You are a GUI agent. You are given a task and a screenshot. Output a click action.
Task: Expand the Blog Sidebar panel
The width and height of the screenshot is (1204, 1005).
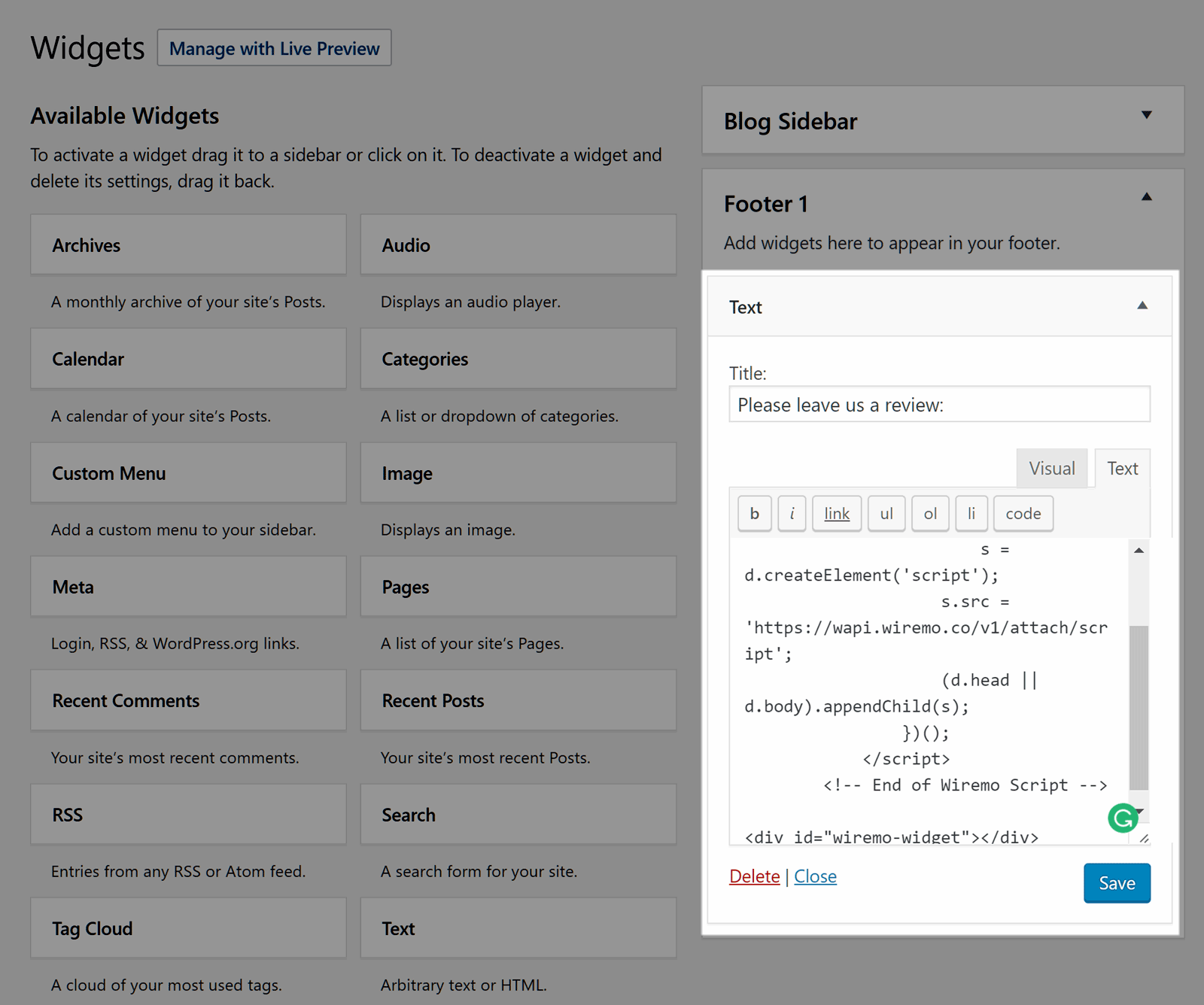point(1146,115)
